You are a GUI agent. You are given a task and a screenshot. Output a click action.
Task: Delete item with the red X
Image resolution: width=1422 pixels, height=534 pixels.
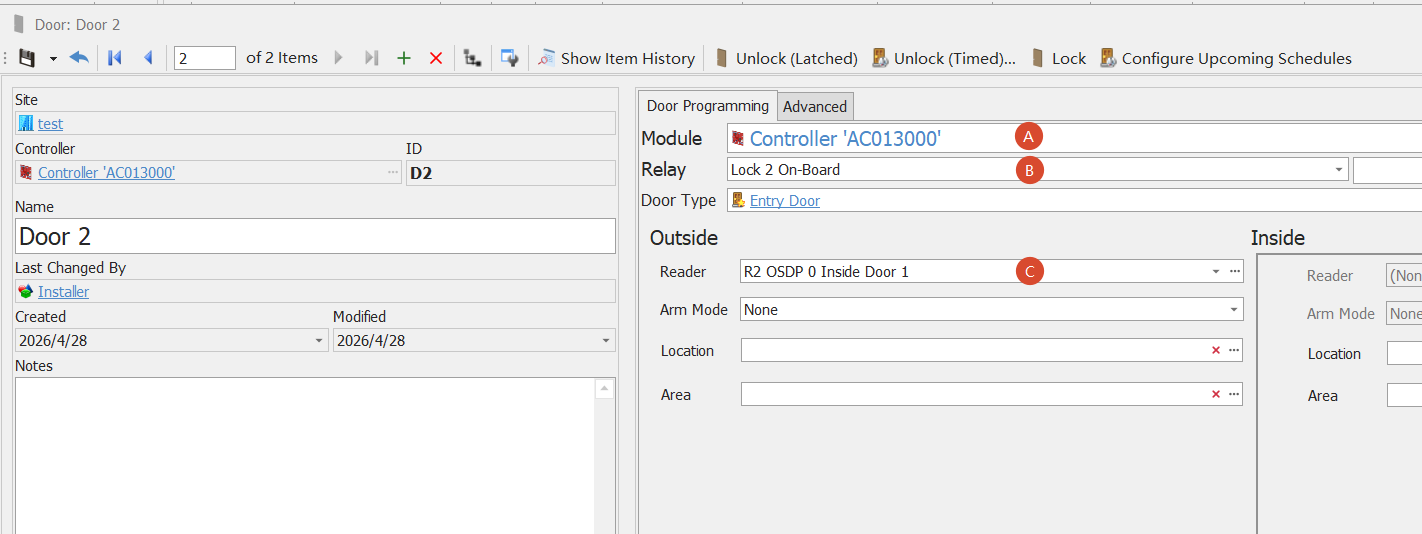click(436, 58)
